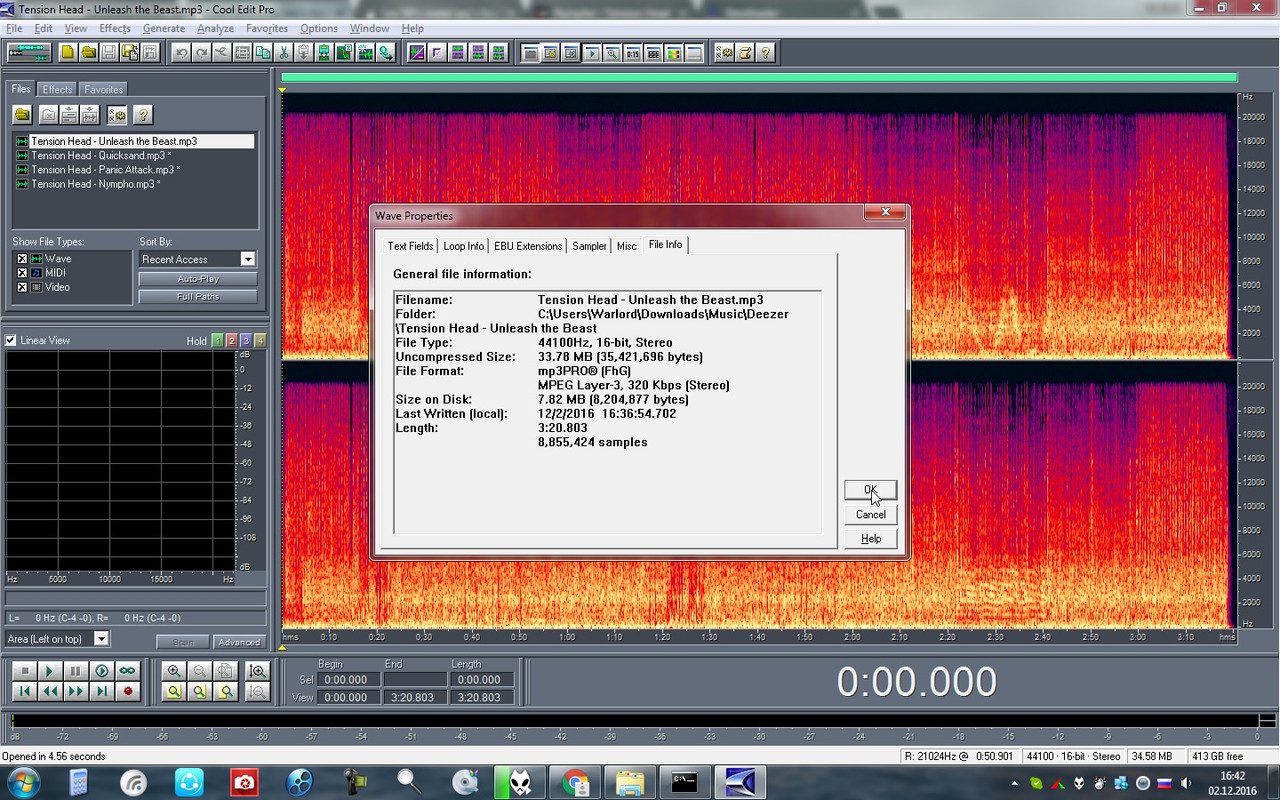Click the red Record button

tap(128, 691)
